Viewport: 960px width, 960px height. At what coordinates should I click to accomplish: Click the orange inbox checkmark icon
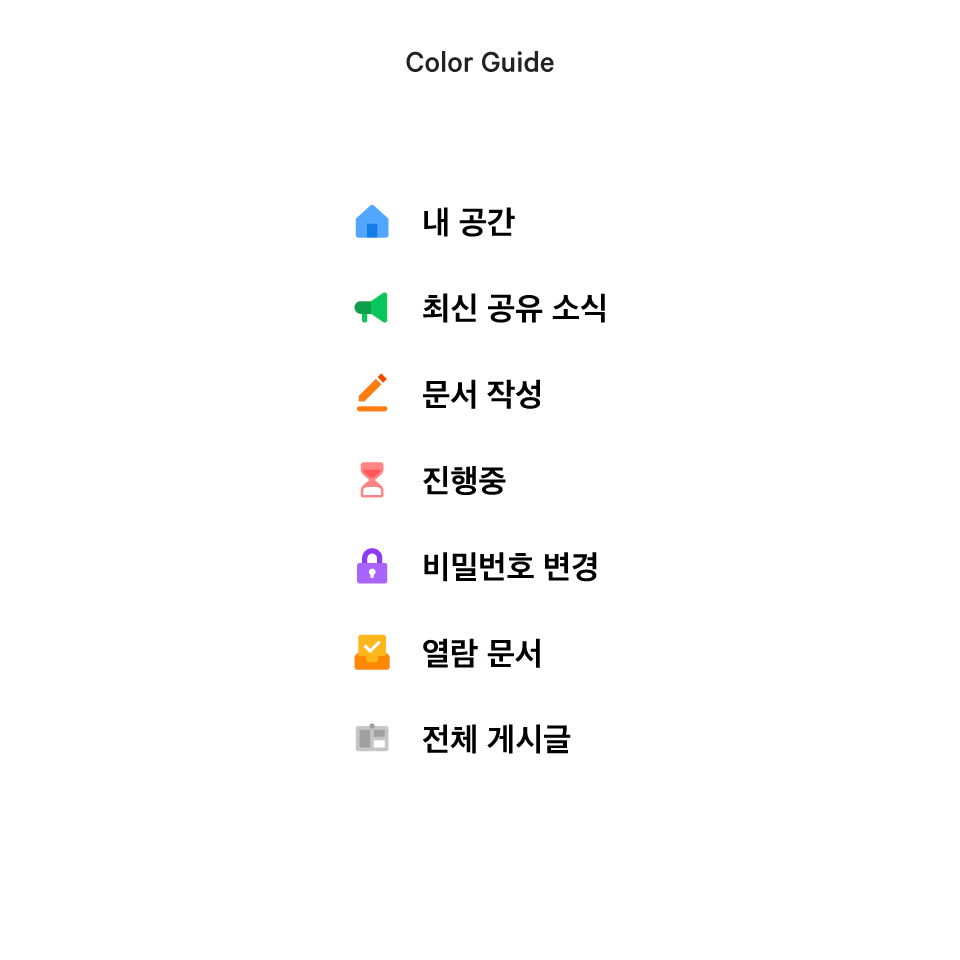point(372,653)
